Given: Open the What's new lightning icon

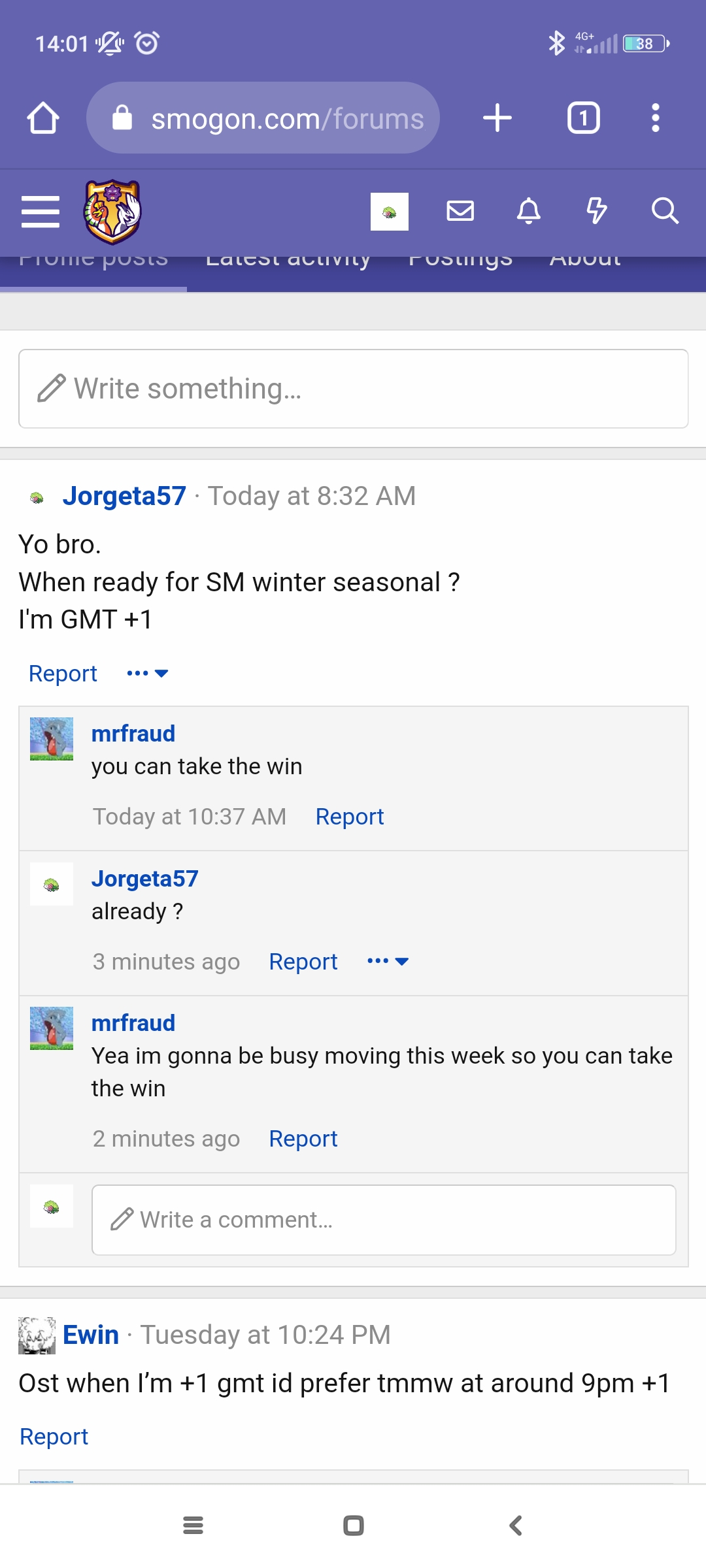Looking at the screenshot, I should point(596,211).
